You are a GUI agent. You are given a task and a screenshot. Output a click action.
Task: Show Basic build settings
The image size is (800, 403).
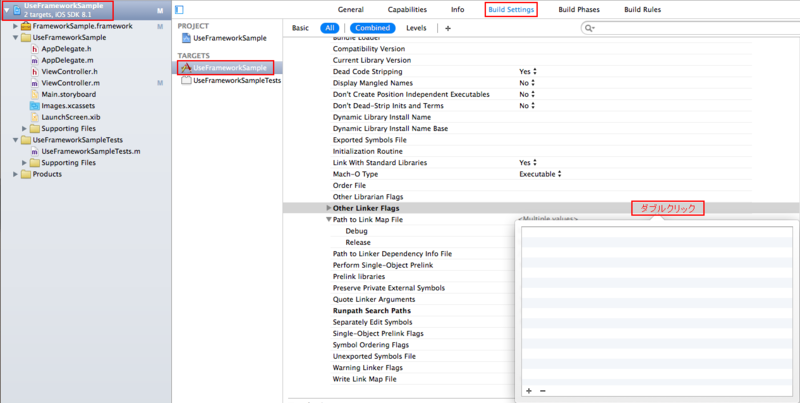coord(300,29)
